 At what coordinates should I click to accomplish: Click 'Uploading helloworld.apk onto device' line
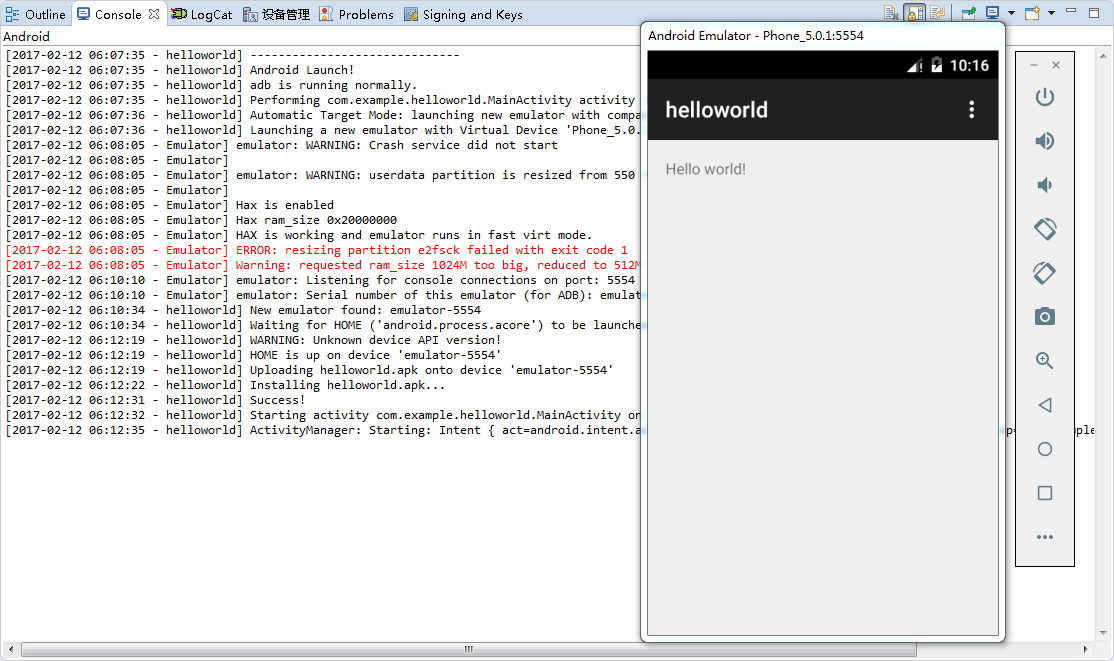(x=310, y=370)
